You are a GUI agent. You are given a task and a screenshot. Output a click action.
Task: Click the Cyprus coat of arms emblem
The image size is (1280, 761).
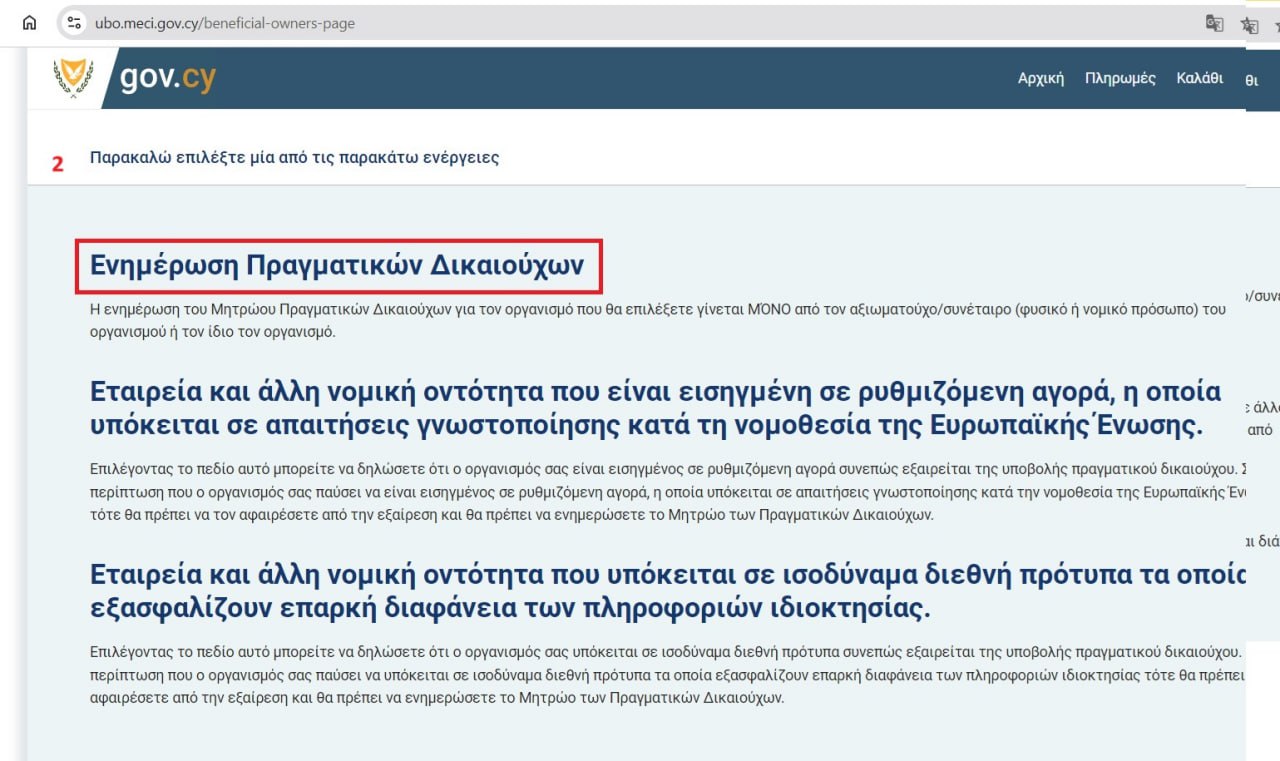[73, 78]
